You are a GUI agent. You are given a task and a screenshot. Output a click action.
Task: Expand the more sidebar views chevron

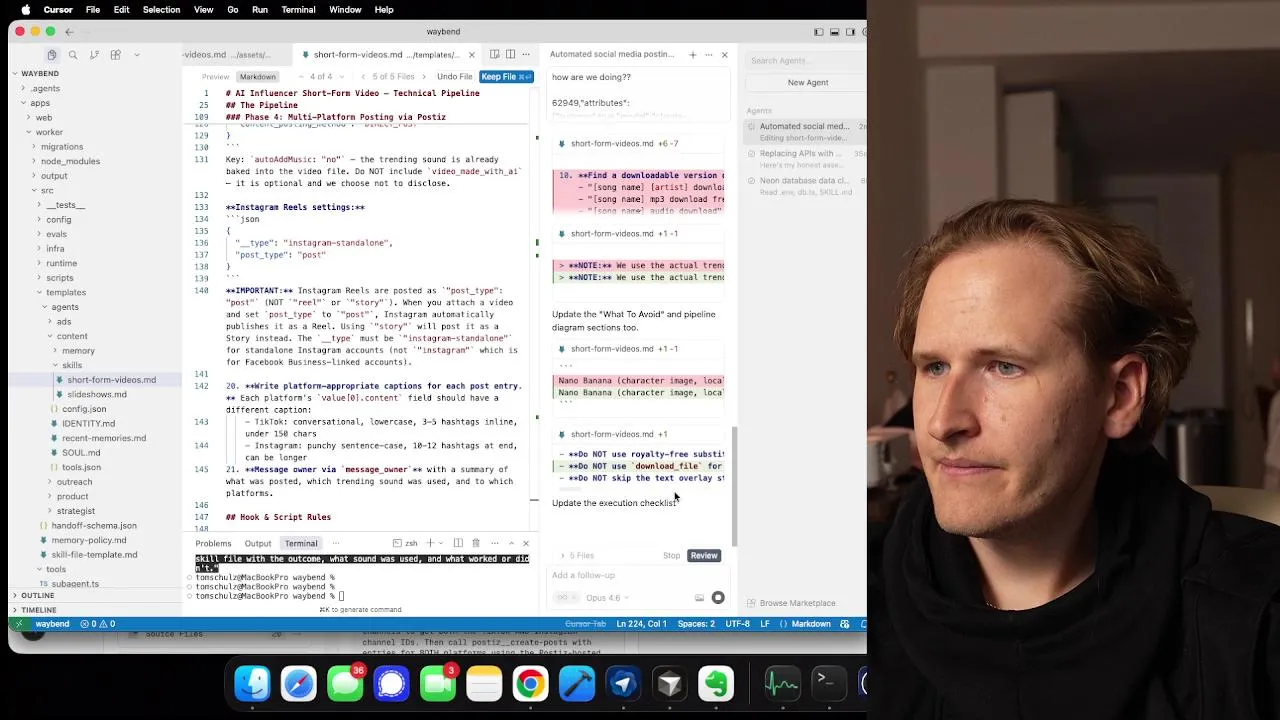137,55
